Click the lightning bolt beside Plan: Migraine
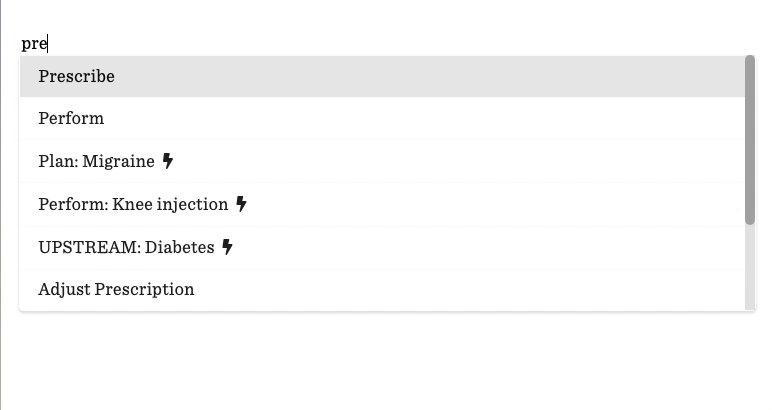The width and height of the screenshot is (772, 410). coord(168,160)
